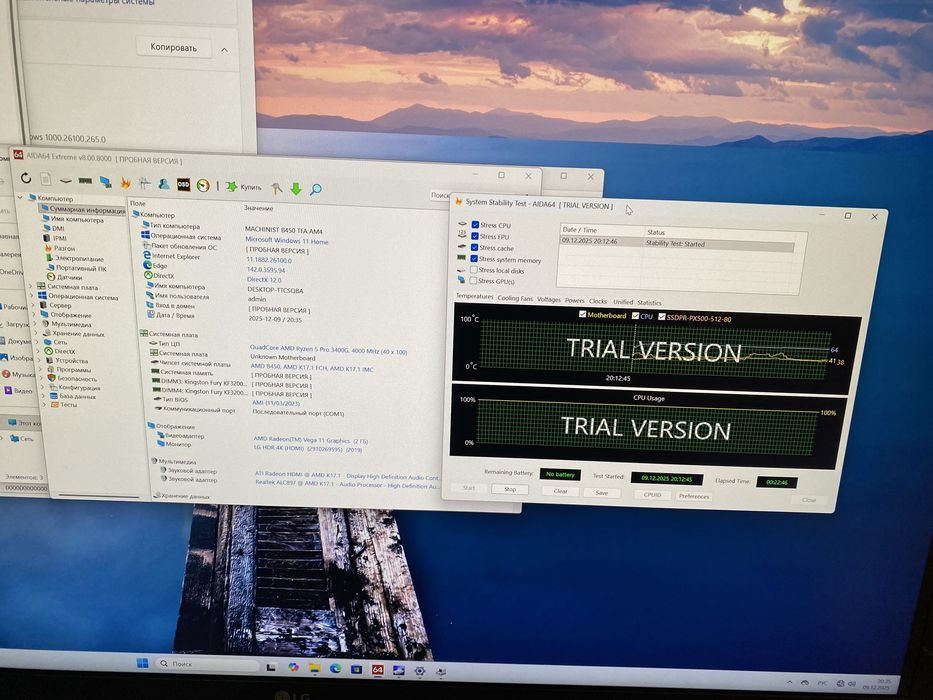Switch to the Temperatures tab
The width and height of the screenshot is (933, 700).
click(x=474, y=296)
